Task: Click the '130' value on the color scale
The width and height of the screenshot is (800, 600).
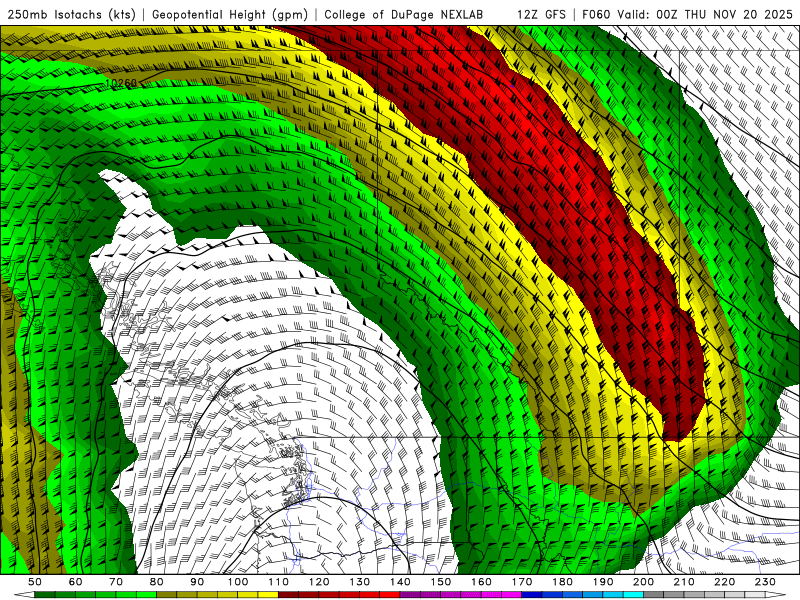Action: pos(359,582)
